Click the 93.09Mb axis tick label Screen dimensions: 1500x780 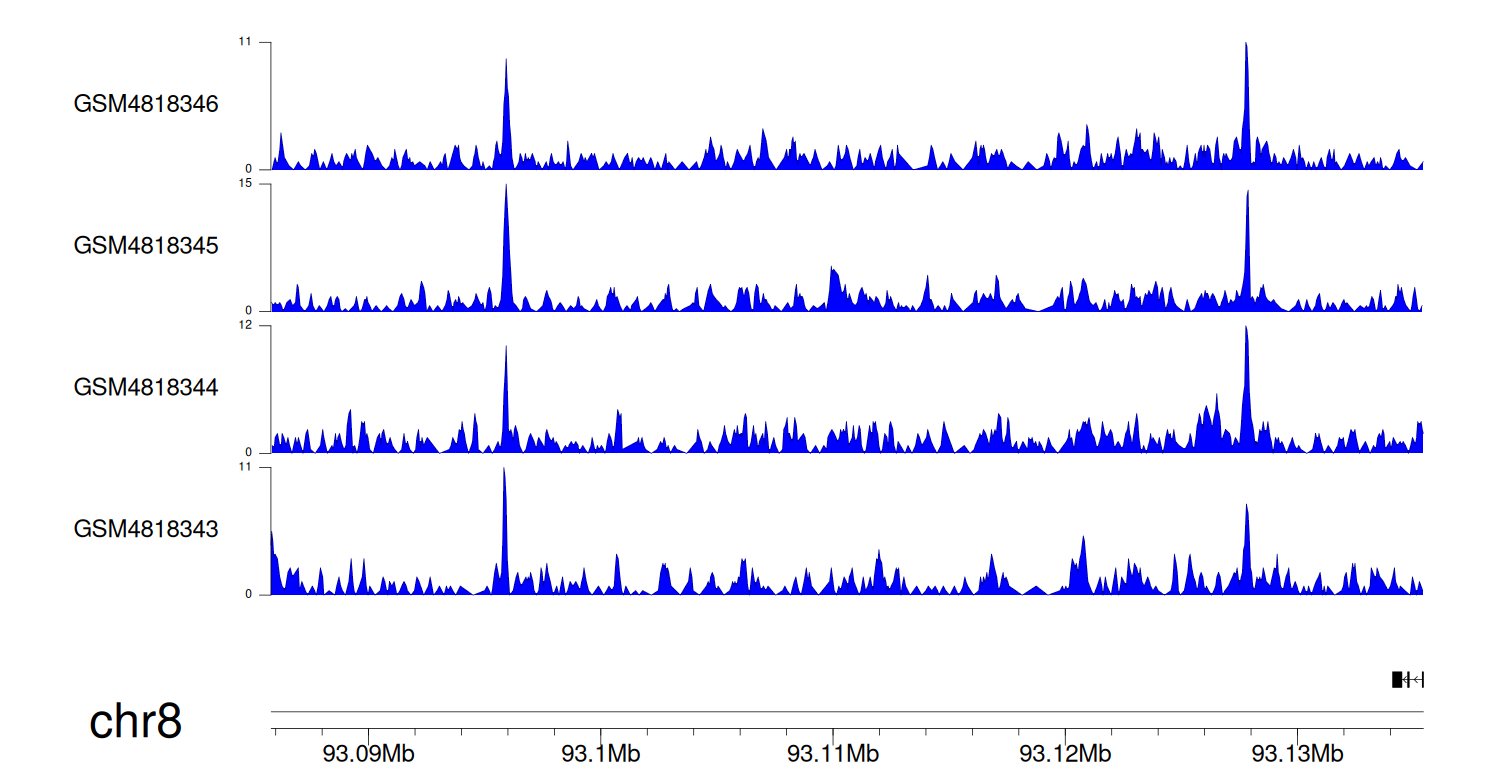(369, 753)
